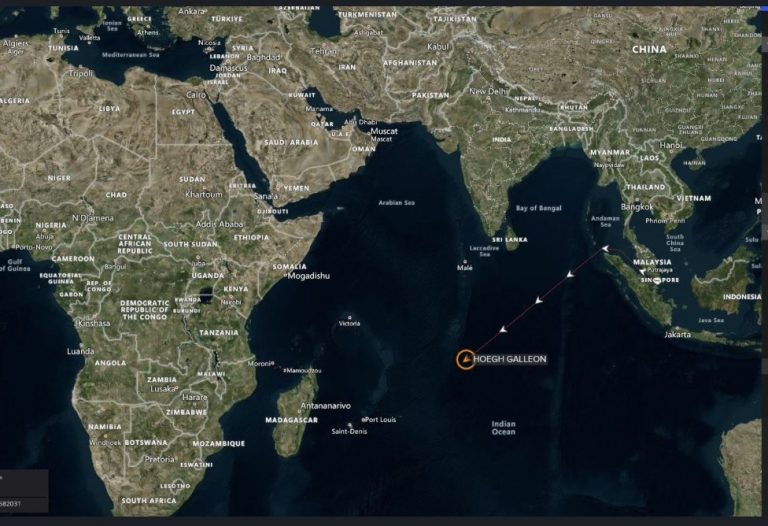The image size is (768, 526).
Task: Click the SOUTH AFRICA country label
Action: (148, 501)
